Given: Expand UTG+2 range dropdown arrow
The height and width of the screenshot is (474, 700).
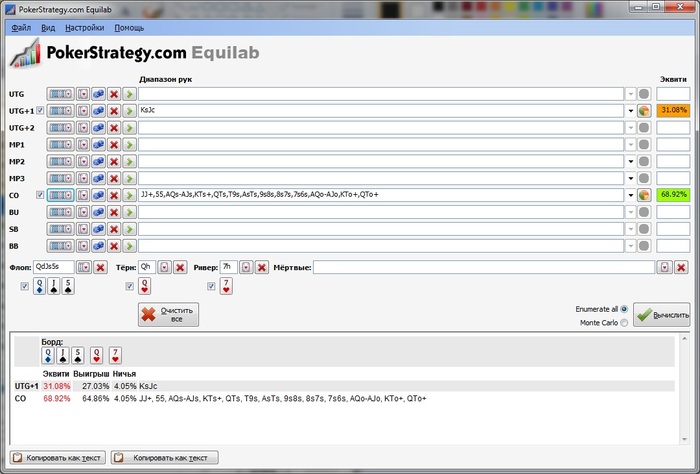Looking at the screenshot, I should tap(630, 128).
